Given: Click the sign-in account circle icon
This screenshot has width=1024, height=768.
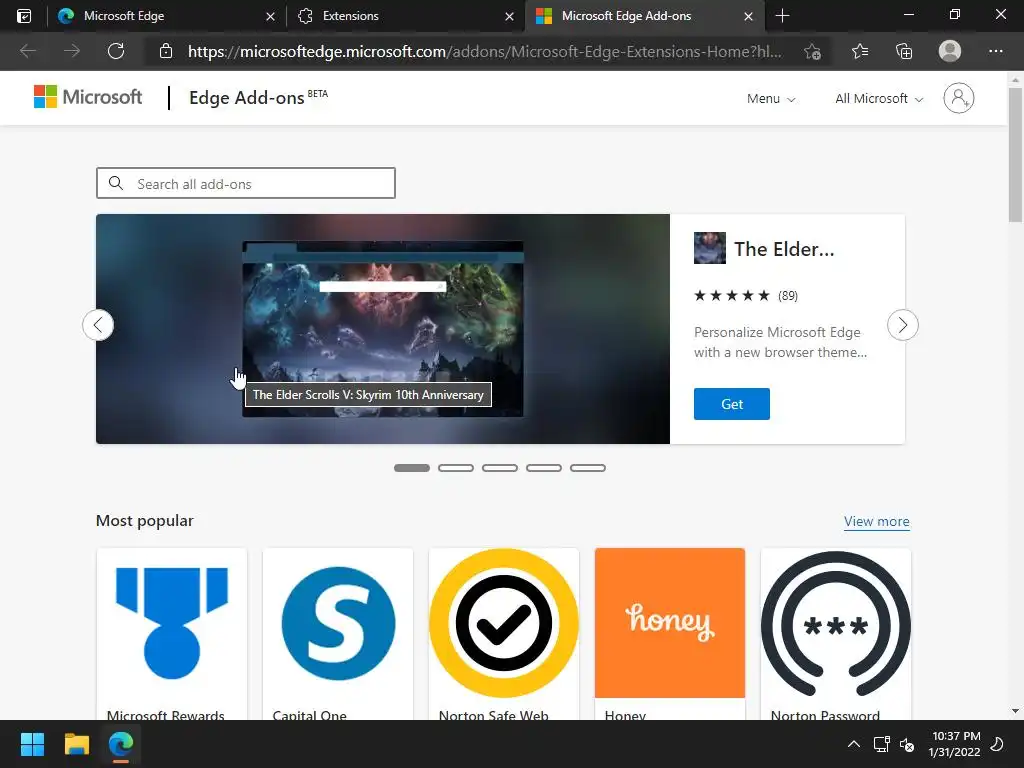Looking at the screenshot, I should 959,98.
